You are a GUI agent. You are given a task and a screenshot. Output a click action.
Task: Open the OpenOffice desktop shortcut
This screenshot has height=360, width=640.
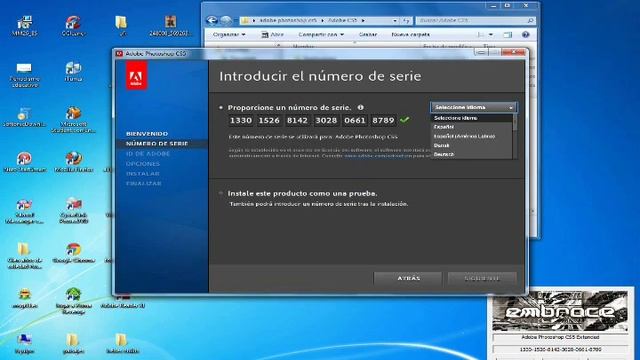point(73,210)
